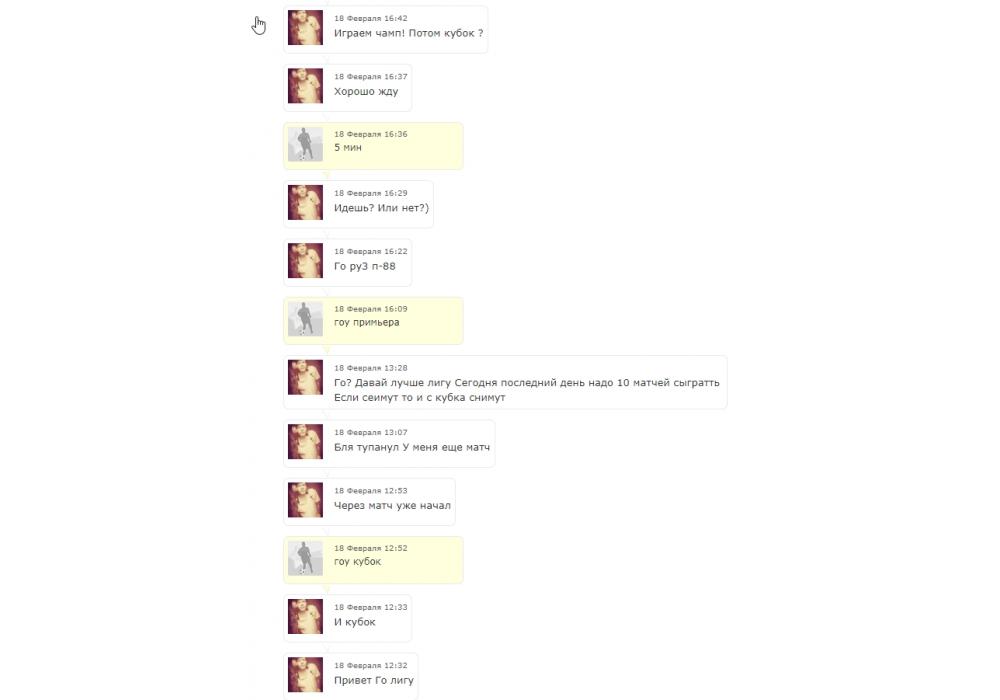Click timestamp "18 Февраля 16:42"
Viewport: 1000px width, 700px height.
[371, 18]
